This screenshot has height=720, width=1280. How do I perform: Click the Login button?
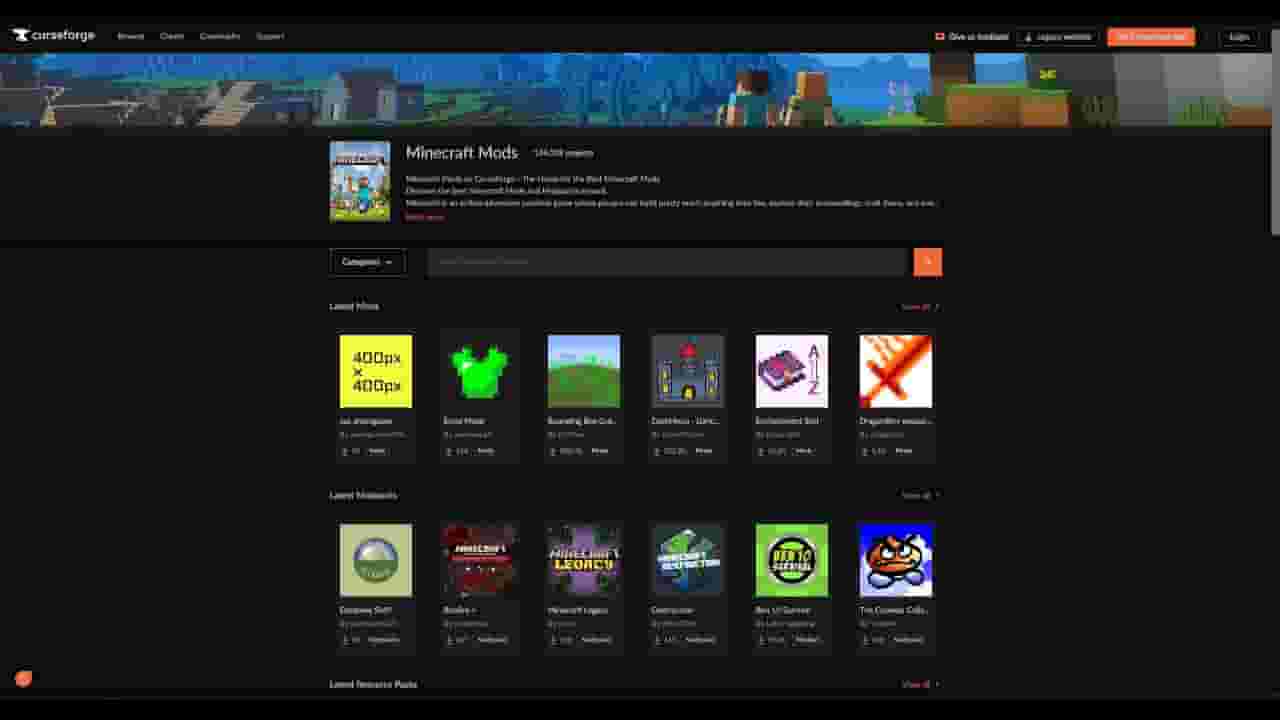[x=1239, y=37]
